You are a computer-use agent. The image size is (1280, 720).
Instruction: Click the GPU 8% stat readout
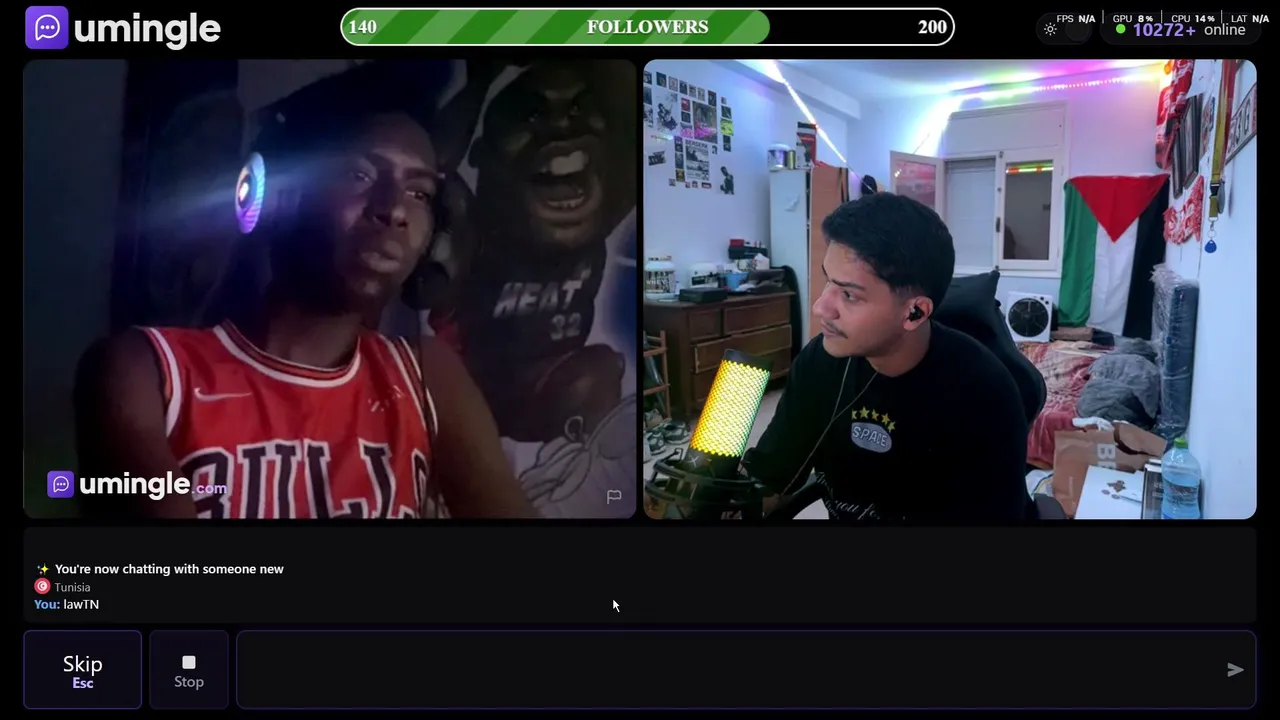click(x=1133, y=18)
